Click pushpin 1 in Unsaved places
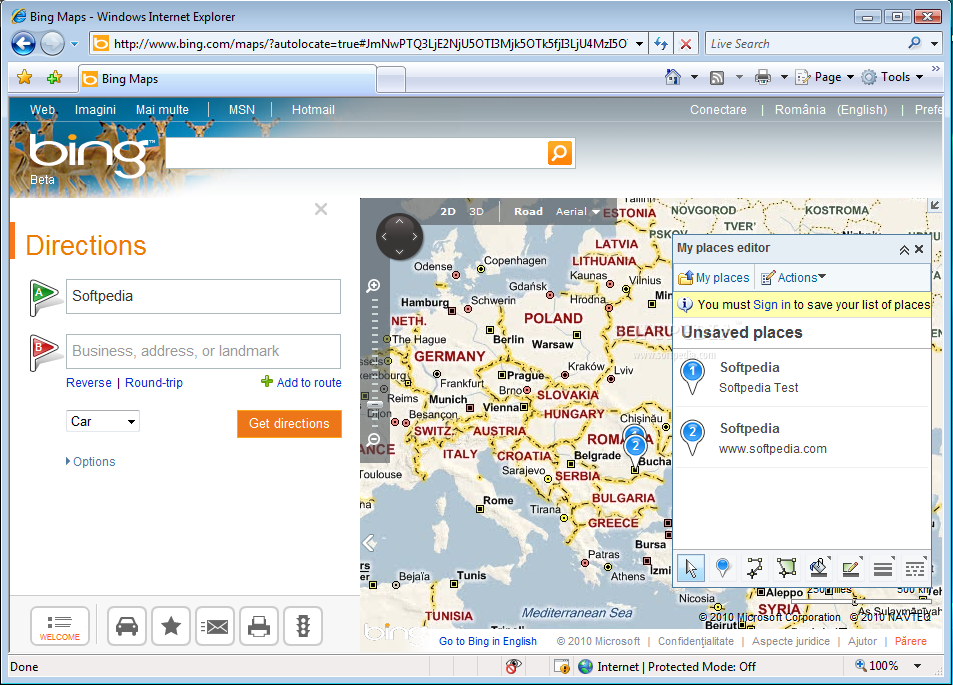This screenshot has height=685, width=953. click(x=692, y=376)
